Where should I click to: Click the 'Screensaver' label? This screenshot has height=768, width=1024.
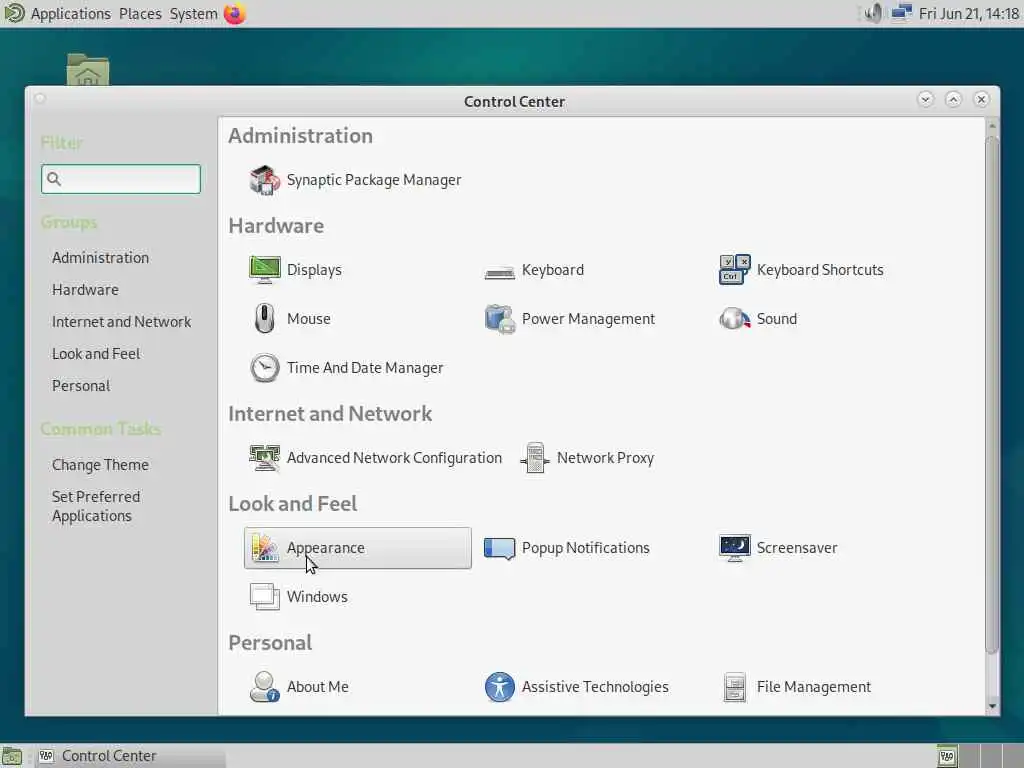click(797, 549)
